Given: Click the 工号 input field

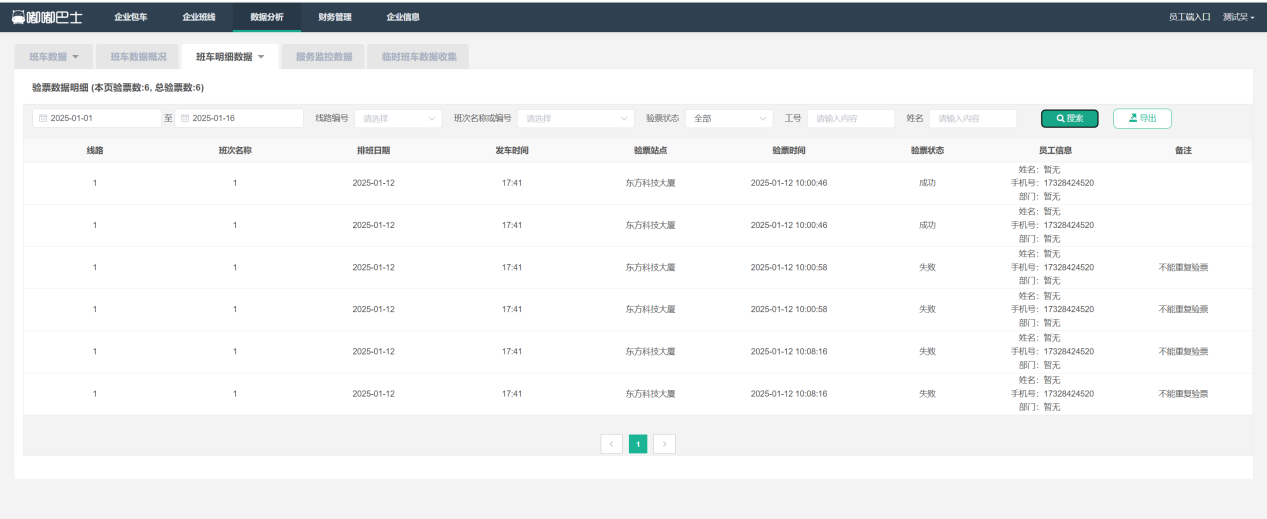Looking at the screenshot, I should click(850, 118).
